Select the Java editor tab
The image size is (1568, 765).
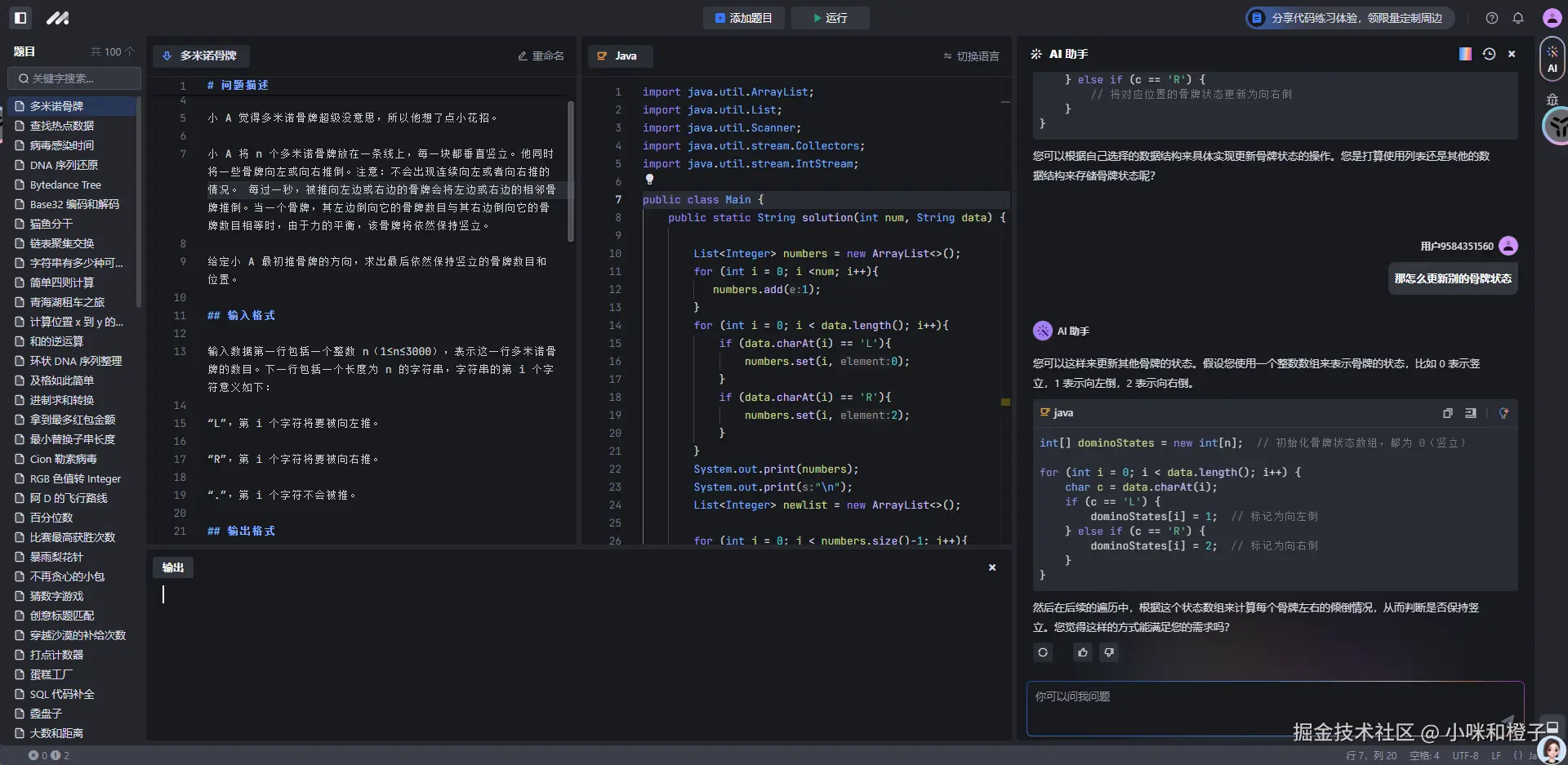619,56
